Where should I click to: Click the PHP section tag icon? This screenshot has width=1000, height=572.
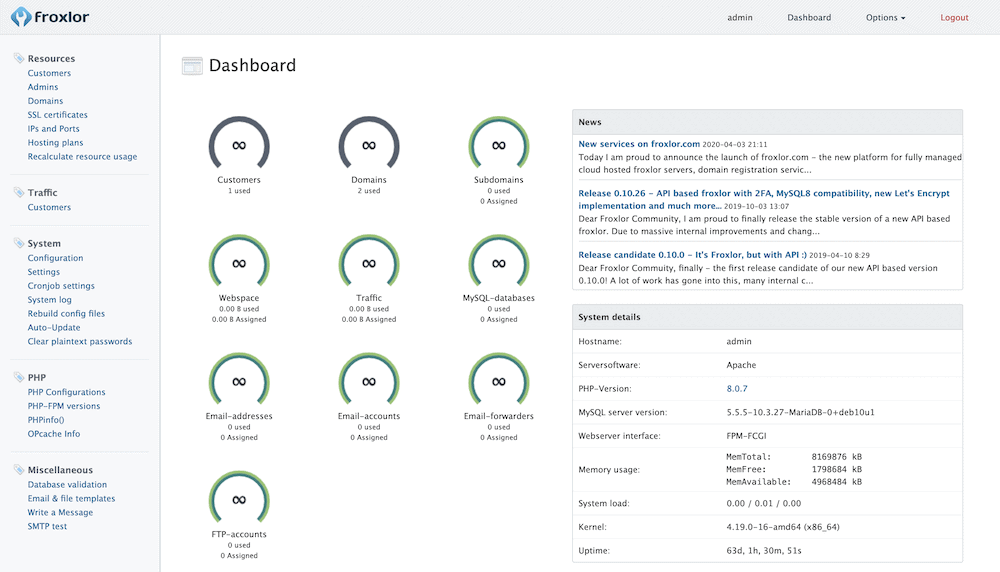[x=19, y=377]
